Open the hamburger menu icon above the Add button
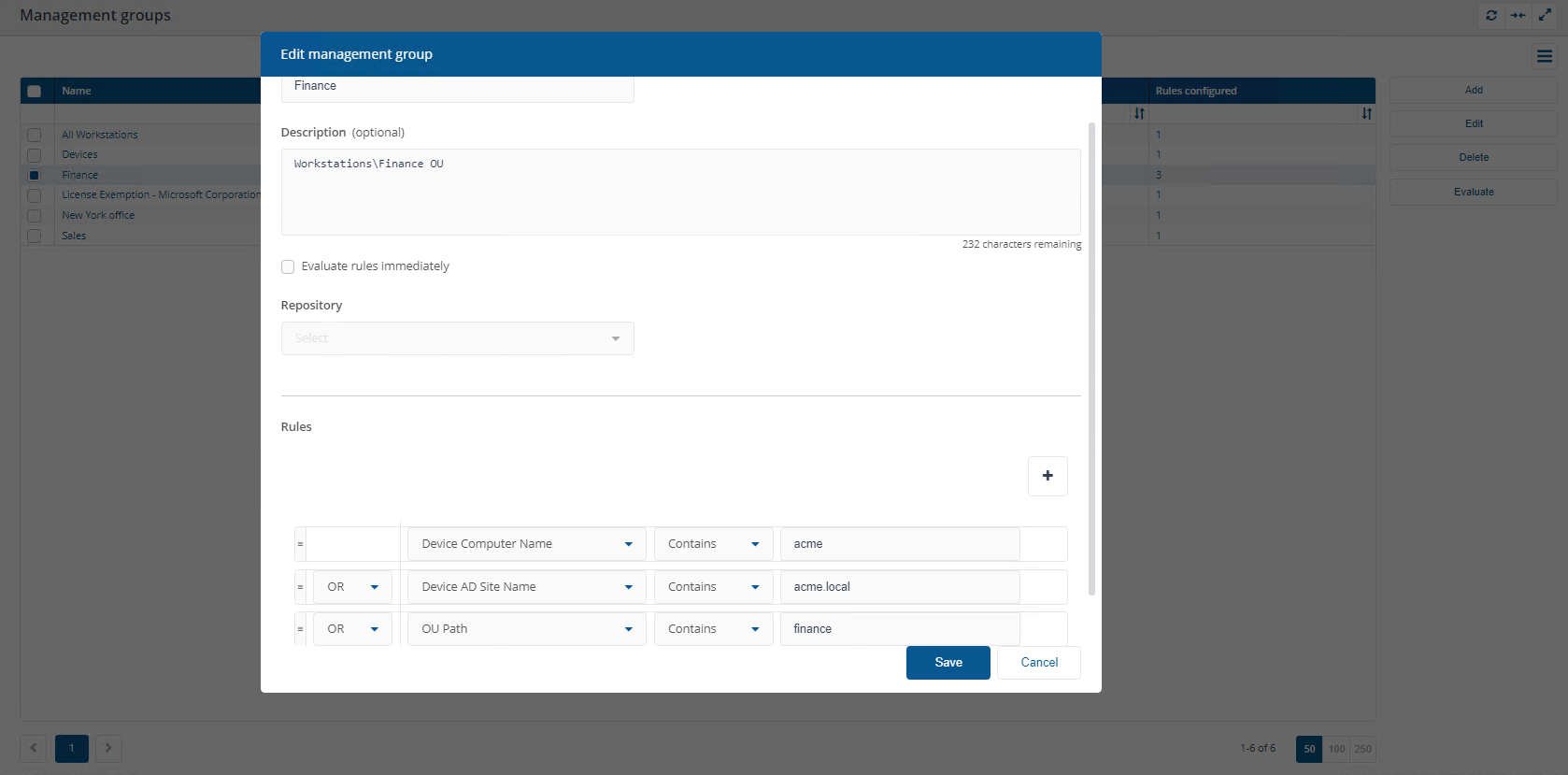This screenshot has width=1568, height=775. click(x=1544, y=57)
